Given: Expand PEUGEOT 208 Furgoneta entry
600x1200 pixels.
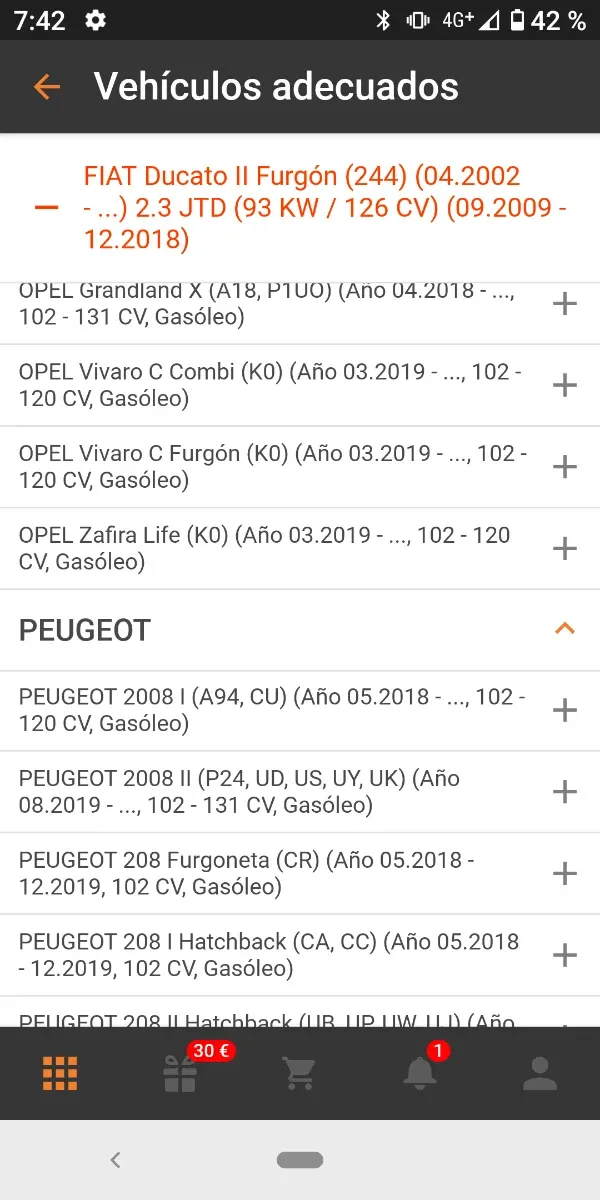Looking at the screenshot, I should click(565, 872).
